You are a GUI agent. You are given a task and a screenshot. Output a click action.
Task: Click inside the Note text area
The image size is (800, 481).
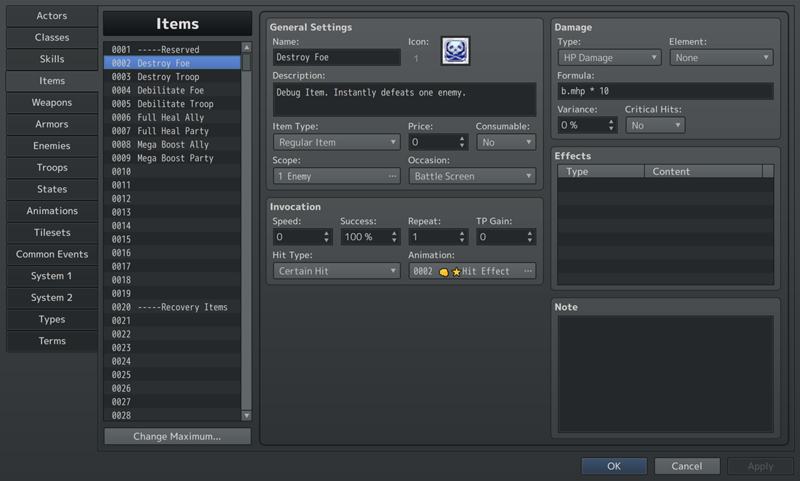pyautogui.click(x=665, y=373)
